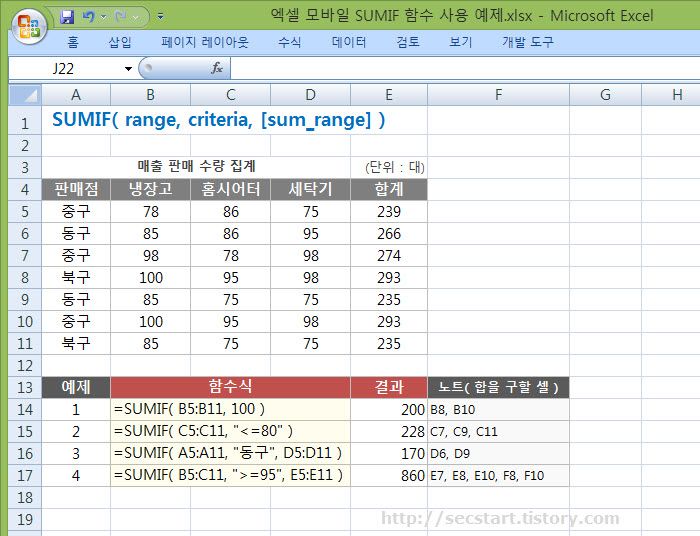This screenshot has height=536, width=700.
Task: Open the 수식 ribbon tab
Action: [289, 42]
